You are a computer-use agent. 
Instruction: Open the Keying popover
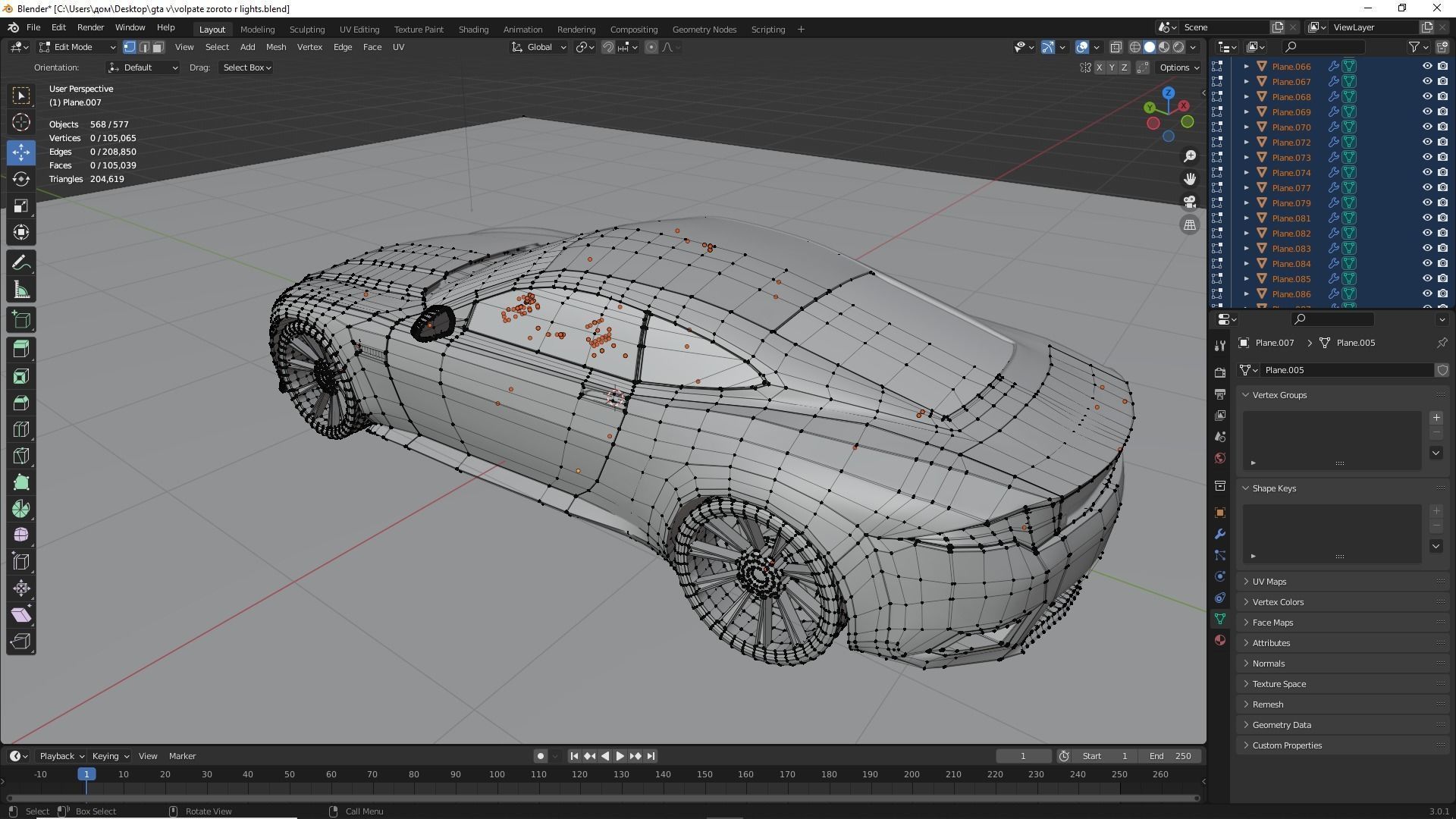pos(110,756)
